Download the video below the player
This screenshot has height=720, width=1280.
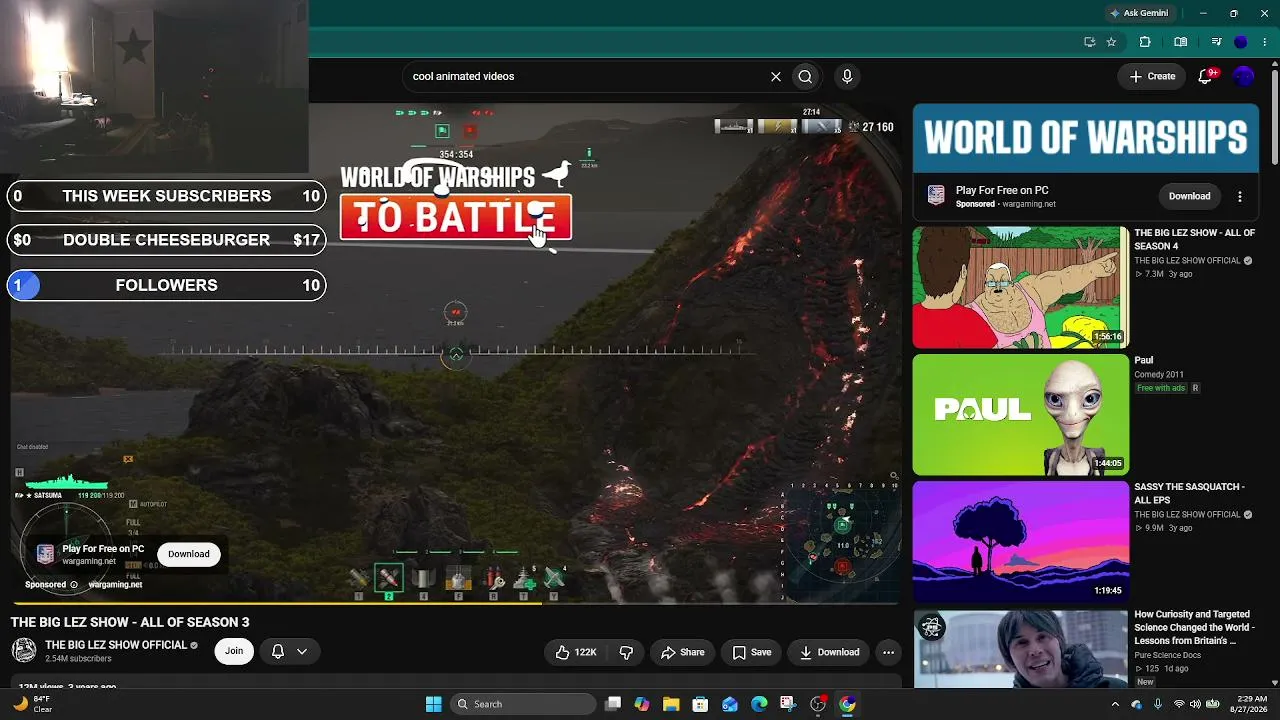click(829, 652)
